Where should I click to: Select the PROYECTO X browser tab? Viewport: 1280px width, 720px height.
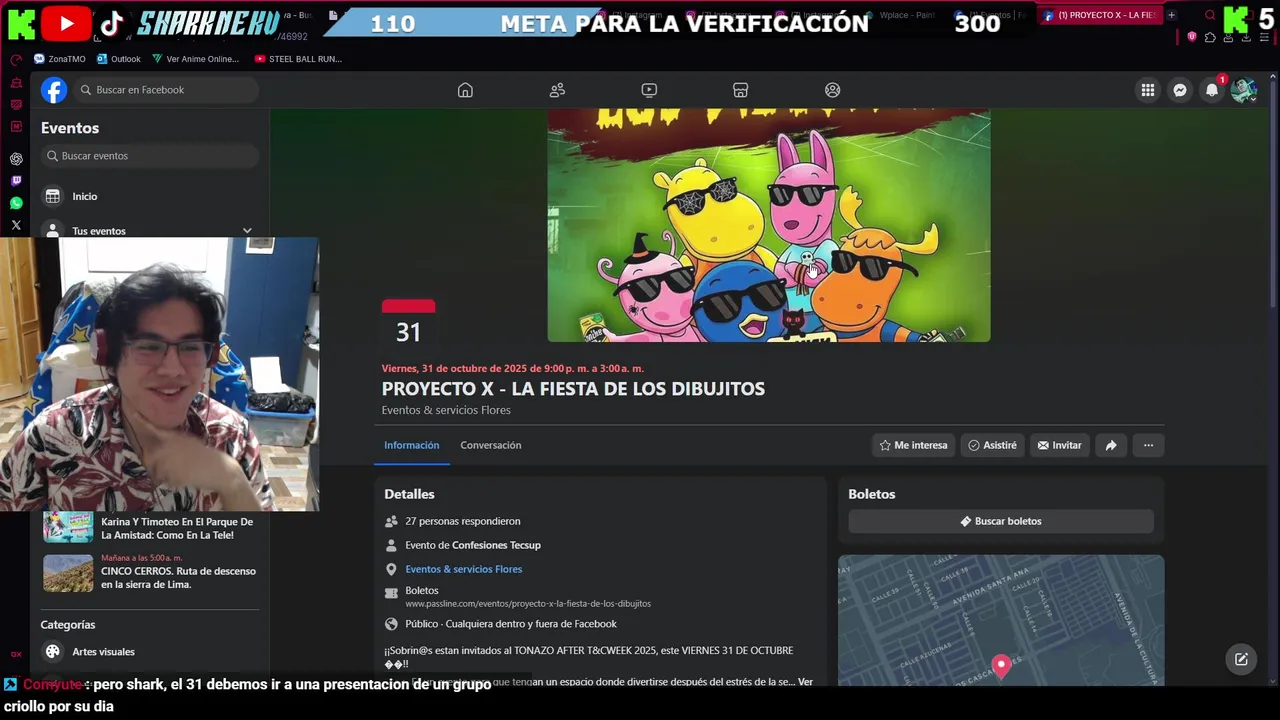pos(1099,15)
